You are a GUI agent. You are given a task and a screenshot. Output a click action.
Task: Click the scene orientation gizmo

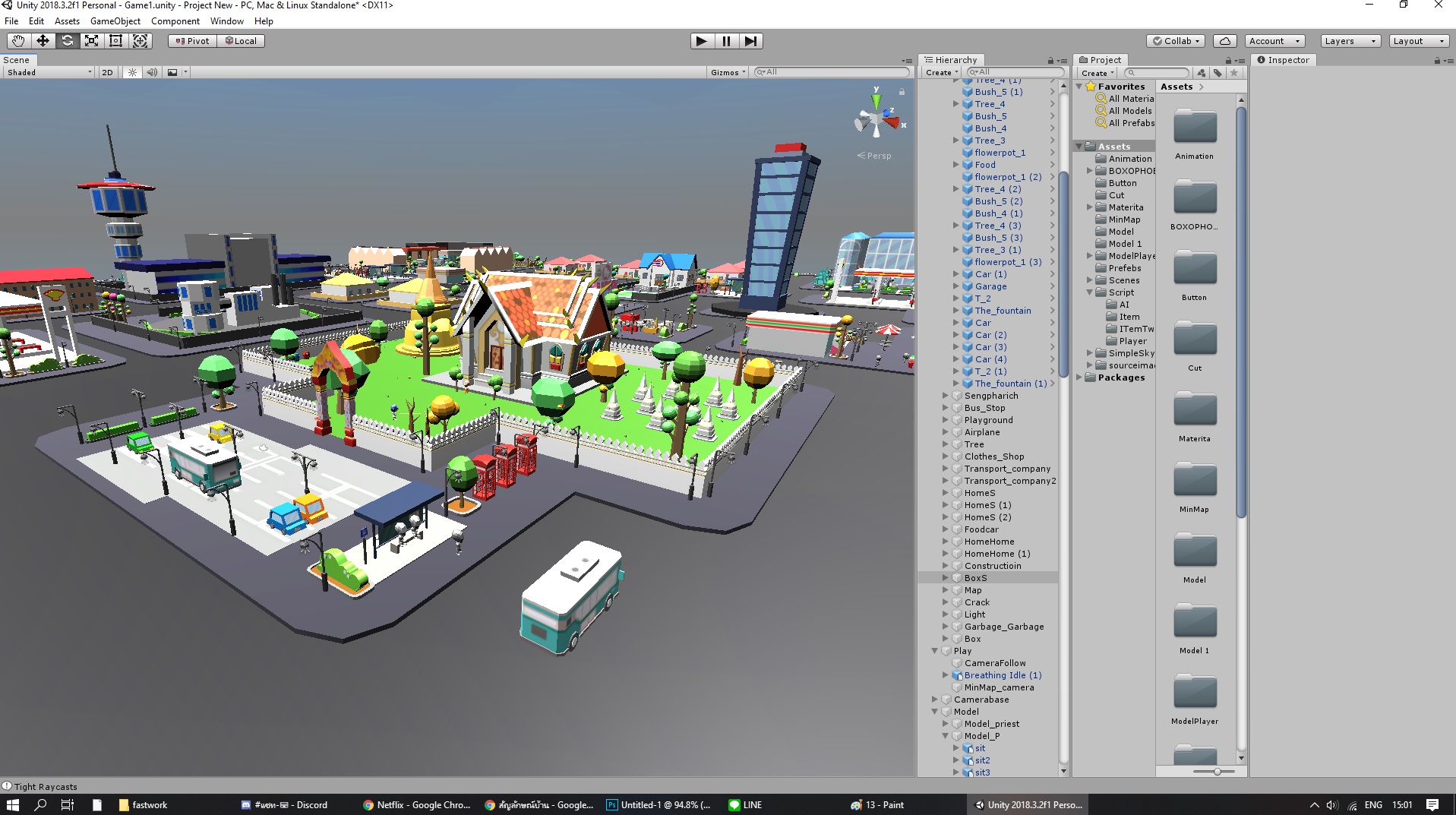(876, 118)
